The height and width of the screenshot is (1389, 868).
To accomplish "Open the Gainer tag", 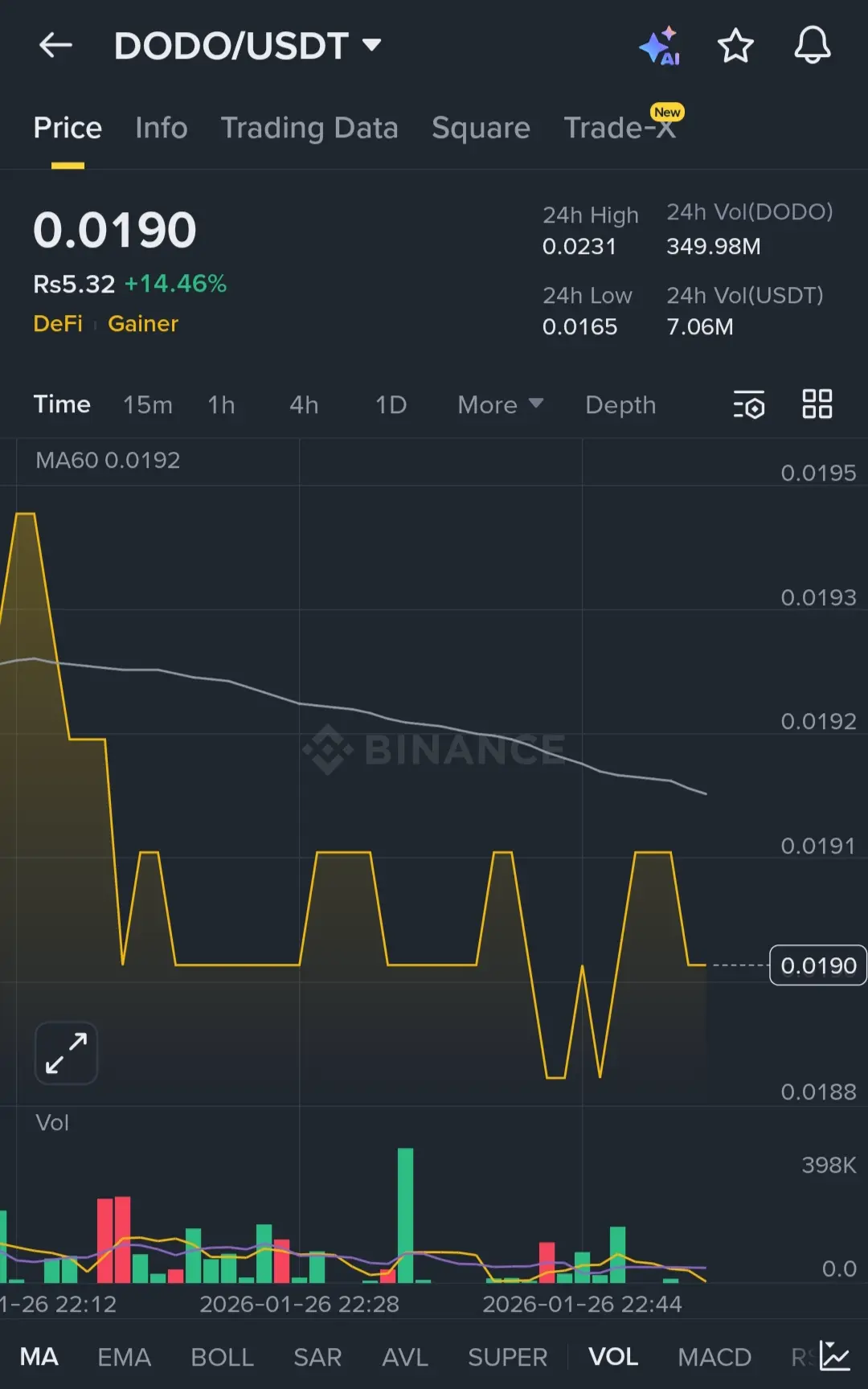I will 143,323.
